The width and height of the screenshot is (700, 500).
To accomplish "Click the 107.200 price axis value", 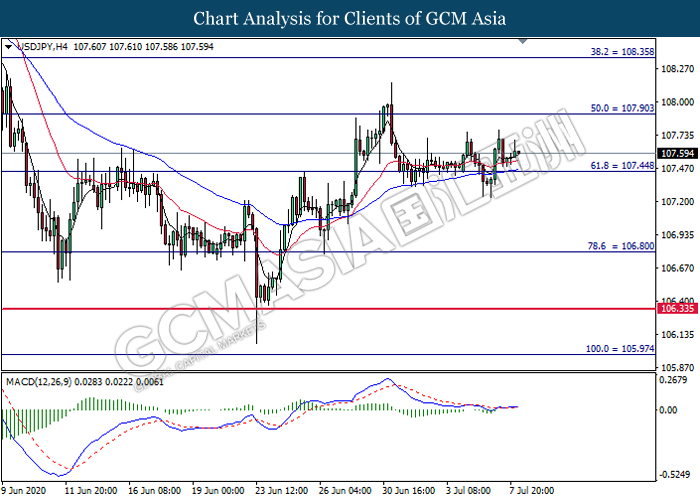I will [677, 202].
